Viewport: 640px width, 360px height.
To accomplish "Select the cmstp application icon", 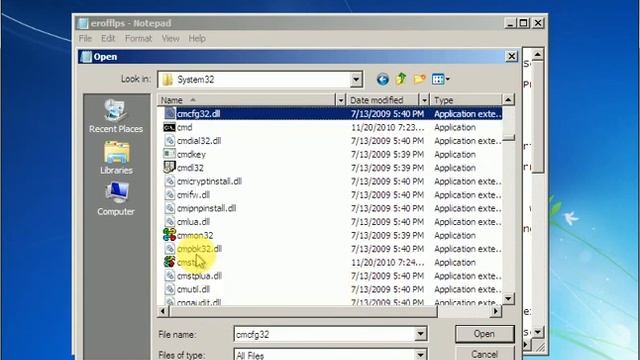I will coord(169,262).
